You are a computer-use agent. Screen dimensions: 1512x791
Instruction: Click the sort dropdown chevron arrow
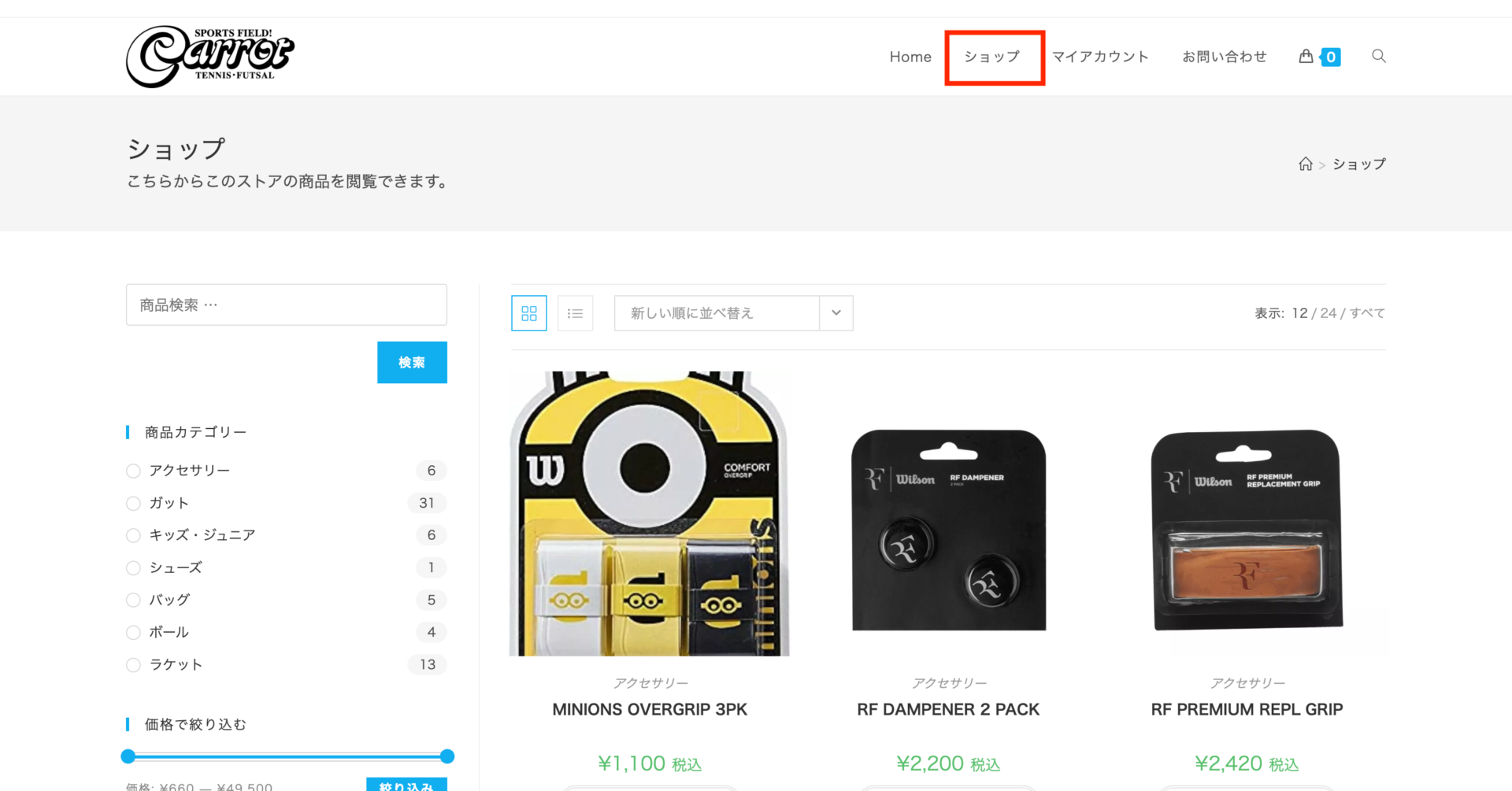click(x=836, y=313)
